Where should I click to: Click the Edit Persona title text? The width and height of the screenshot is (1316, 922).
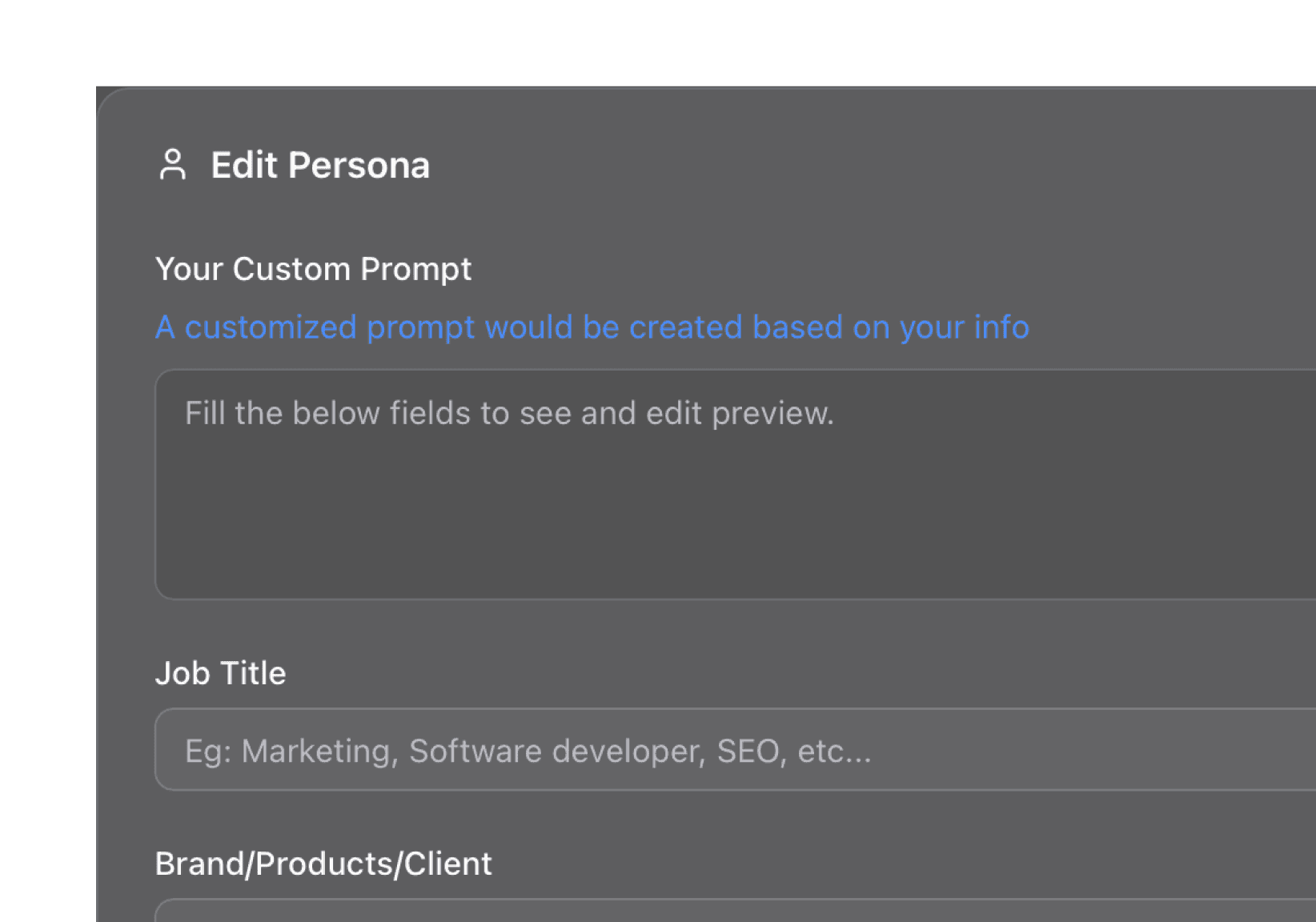point(320,165)
